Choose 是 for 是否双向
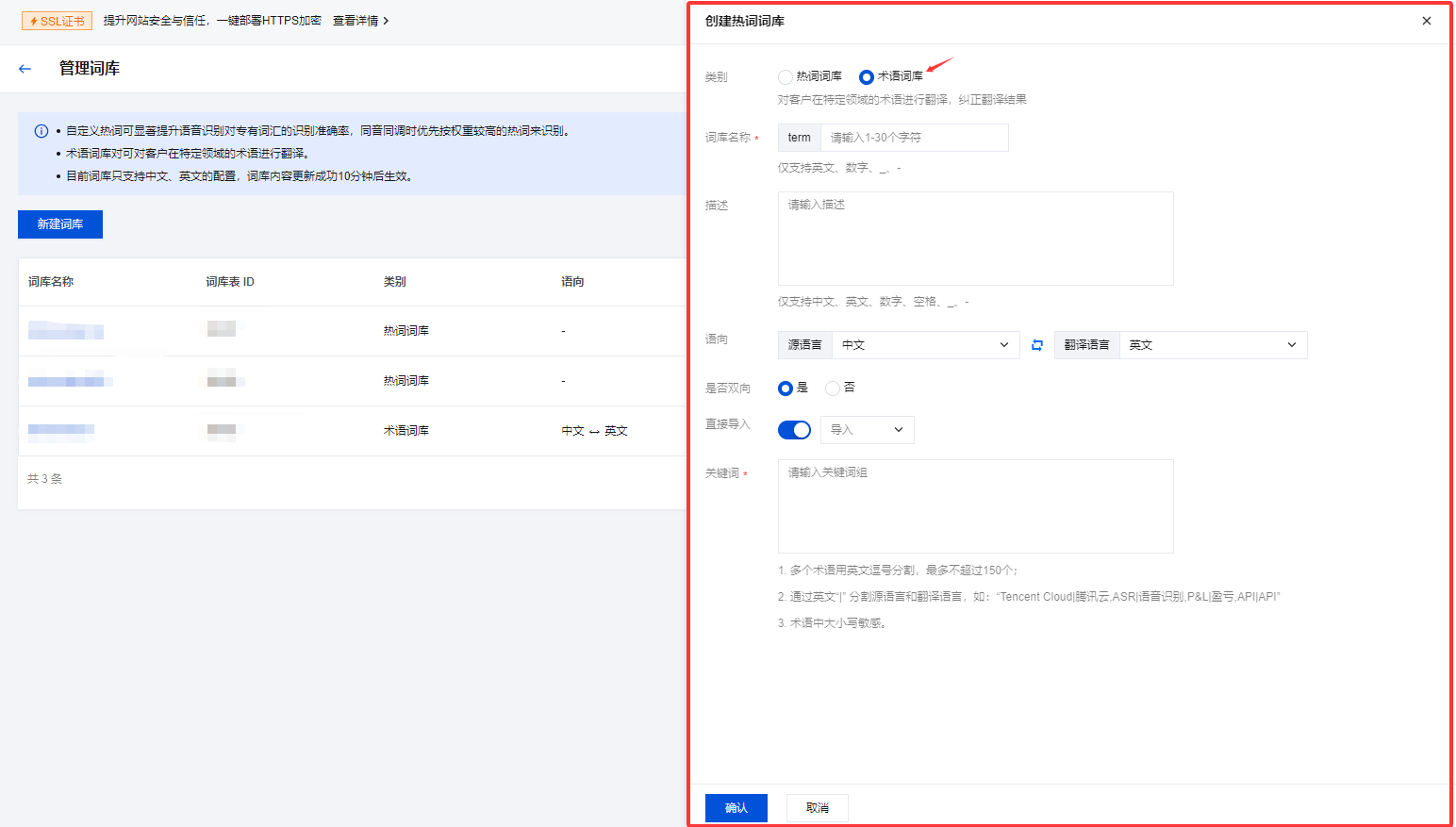Image resolution: width=1456 pixels, height=827 pixels. [785, 389]
